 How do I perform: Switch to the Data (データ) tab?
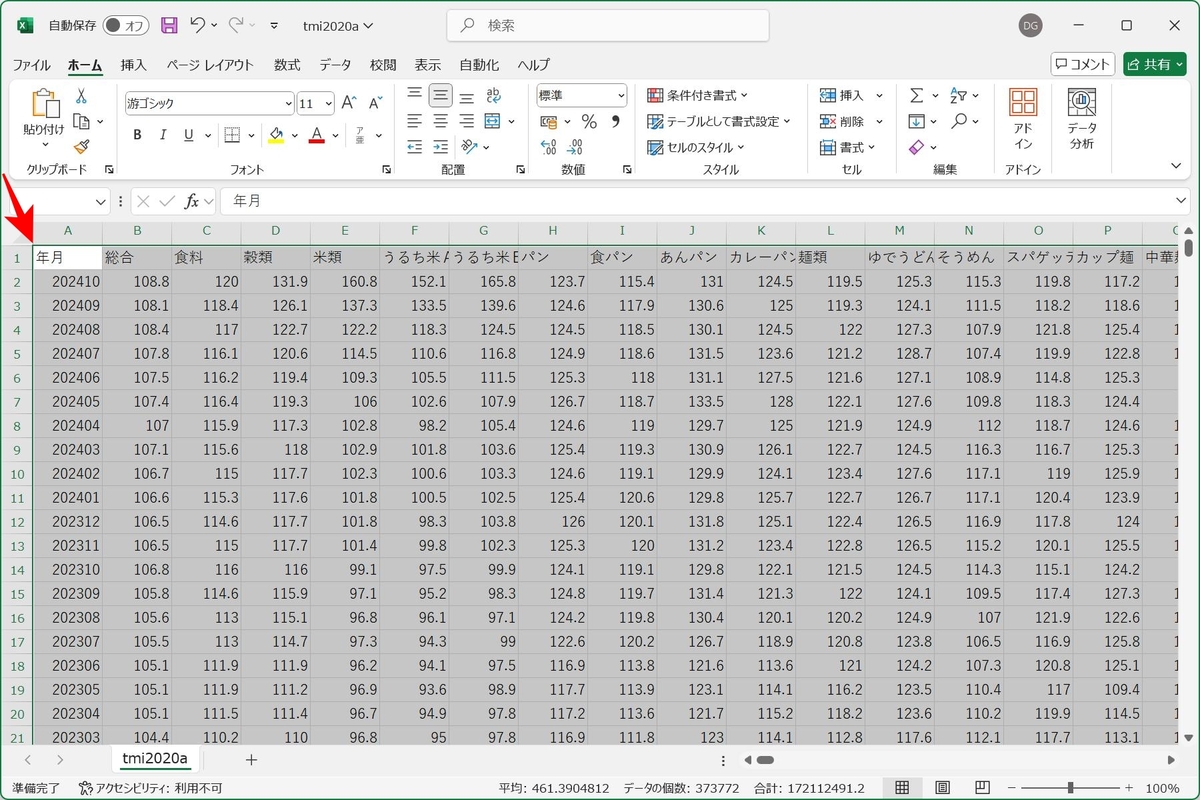[335, 65]
